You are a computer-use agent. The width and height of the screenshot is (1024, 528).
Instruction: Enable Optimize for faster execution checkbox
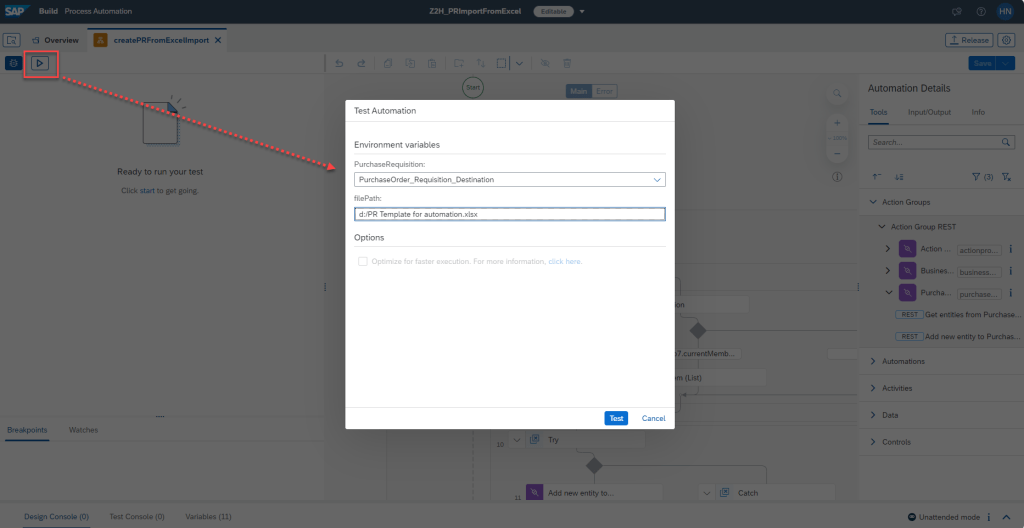click(x=363, y=261)
